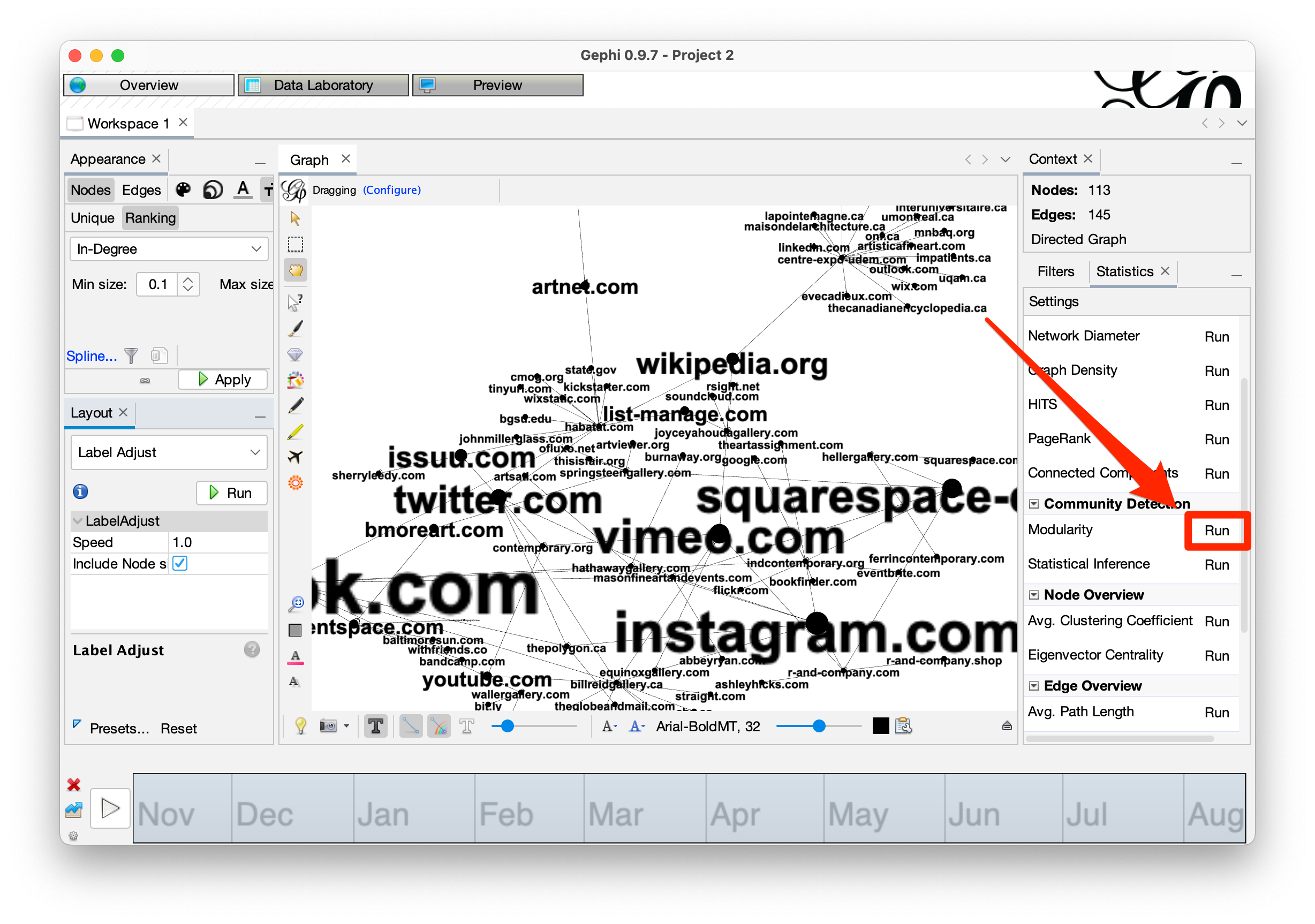Open the label Color mode dropdown

[x=637, y=726]
